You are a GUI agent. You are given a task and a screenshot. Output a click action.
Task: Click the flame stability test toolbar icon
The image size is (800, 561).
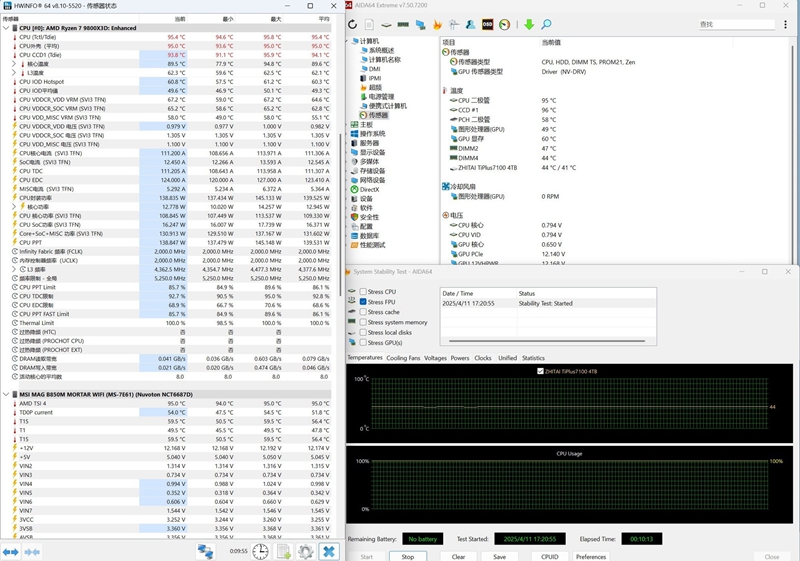coord(437,24)
